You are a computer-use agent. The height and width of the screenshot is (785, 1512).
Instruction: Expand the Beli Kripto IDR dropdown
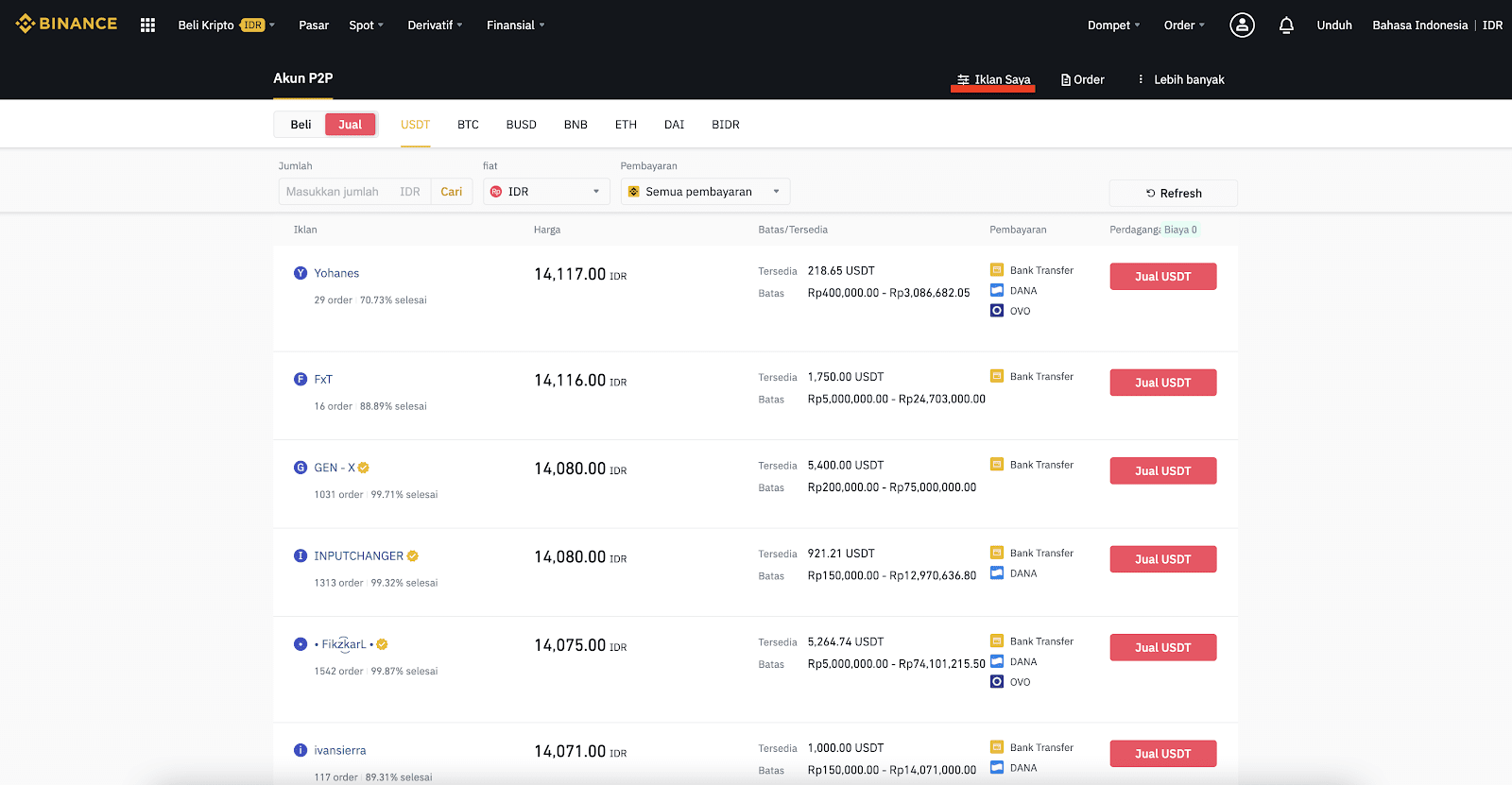227,26
